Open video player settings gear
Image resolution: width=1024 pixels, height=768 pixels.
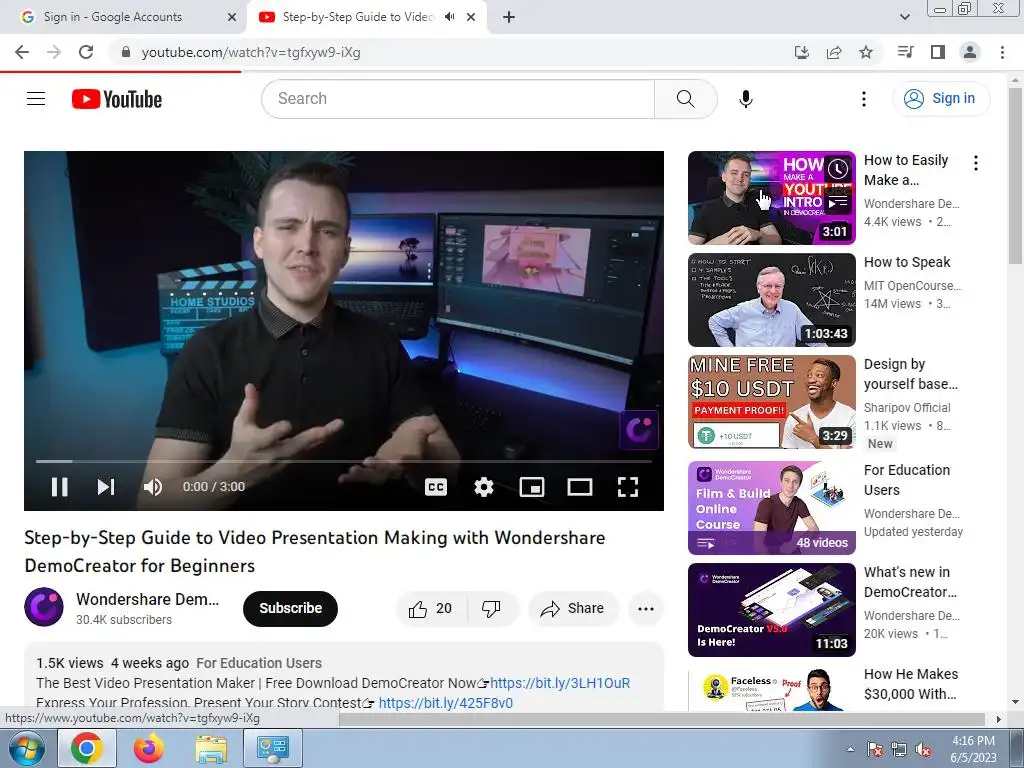tap(483, 487)
